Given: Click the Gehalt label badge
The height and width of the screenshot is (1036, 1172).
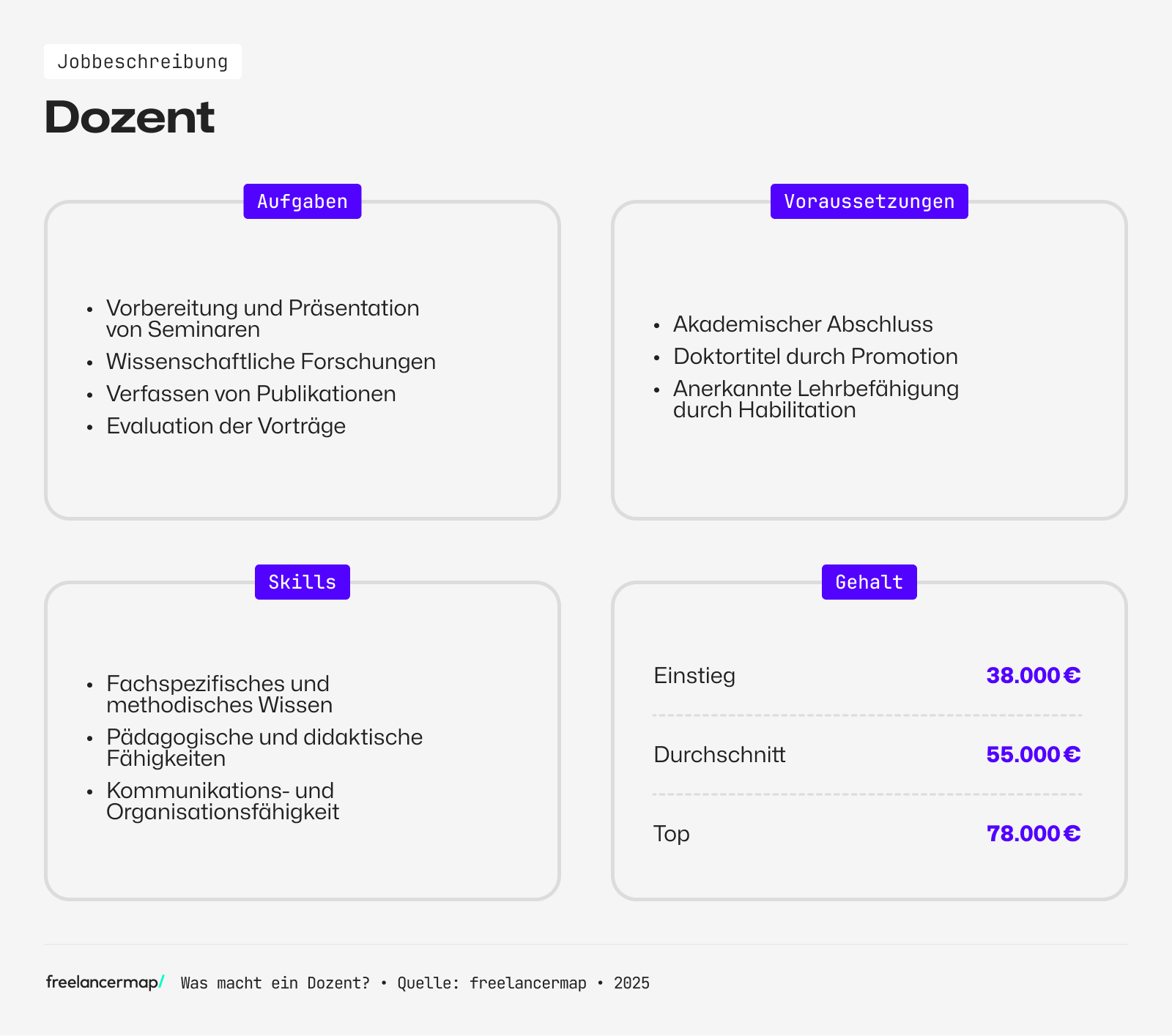Looking at the screenshot, I should (869, 581).
